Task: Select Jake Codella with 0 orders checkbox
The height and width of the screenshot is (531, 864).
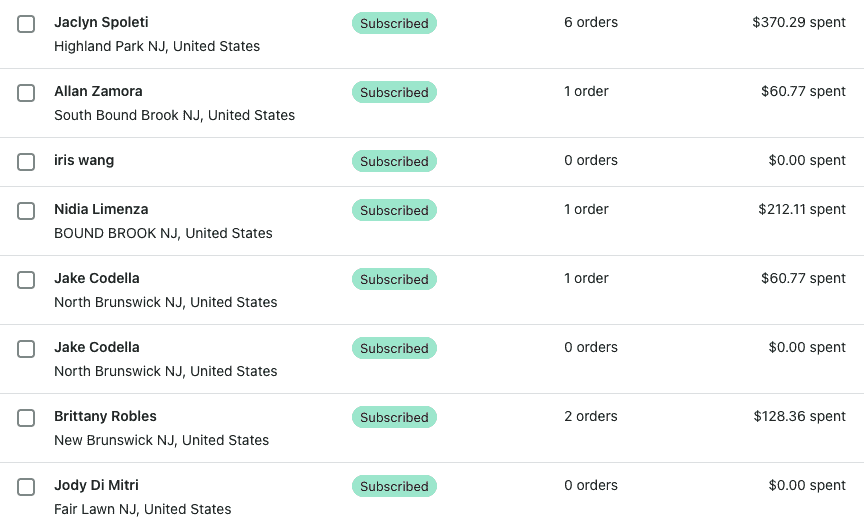Action: [26, 349]
